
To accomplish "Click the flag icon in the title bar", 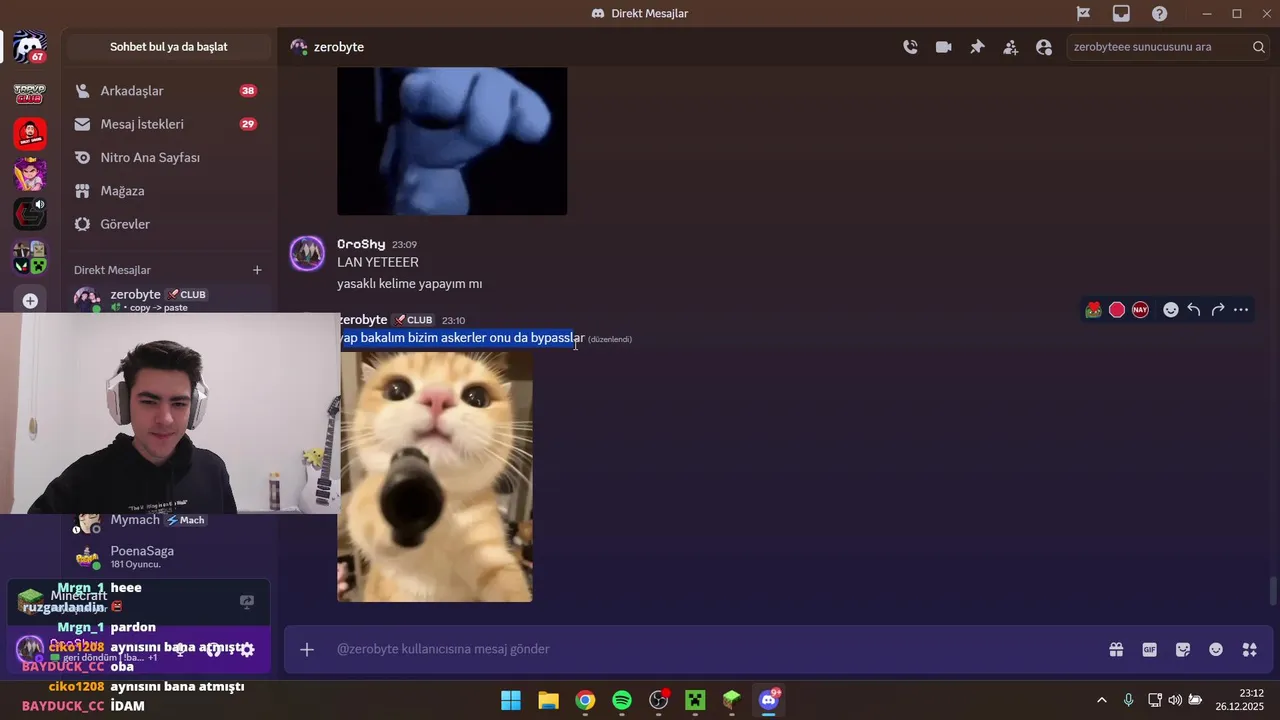I will (x=1083, y=13).
